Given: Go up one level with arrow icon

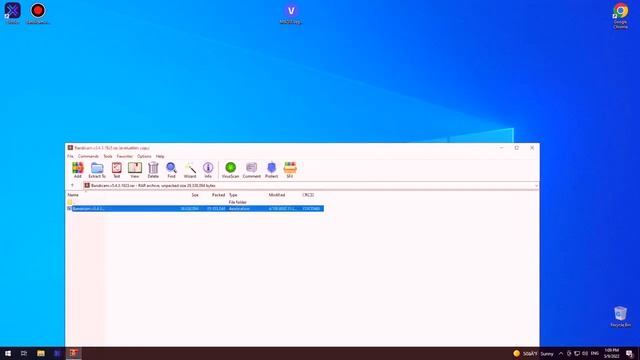Looking at the screenshot, I should pyautogui.click(x=72, y=185).
